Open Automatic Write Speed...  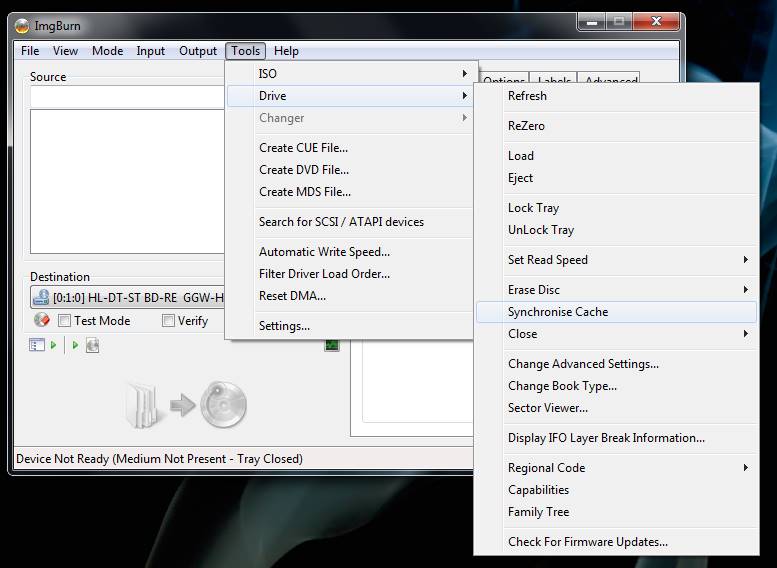click(351, 252)
